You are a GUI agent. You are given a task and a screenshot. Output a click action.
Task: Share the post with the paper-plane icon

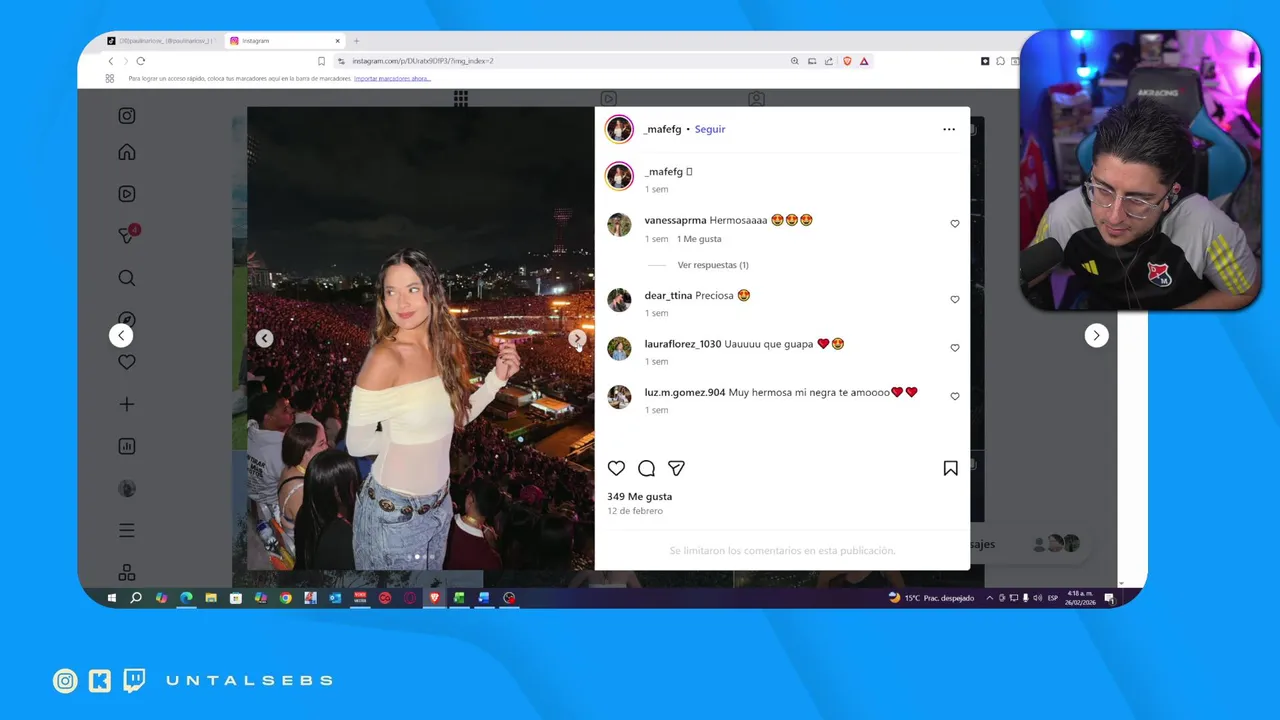(676, 468)
